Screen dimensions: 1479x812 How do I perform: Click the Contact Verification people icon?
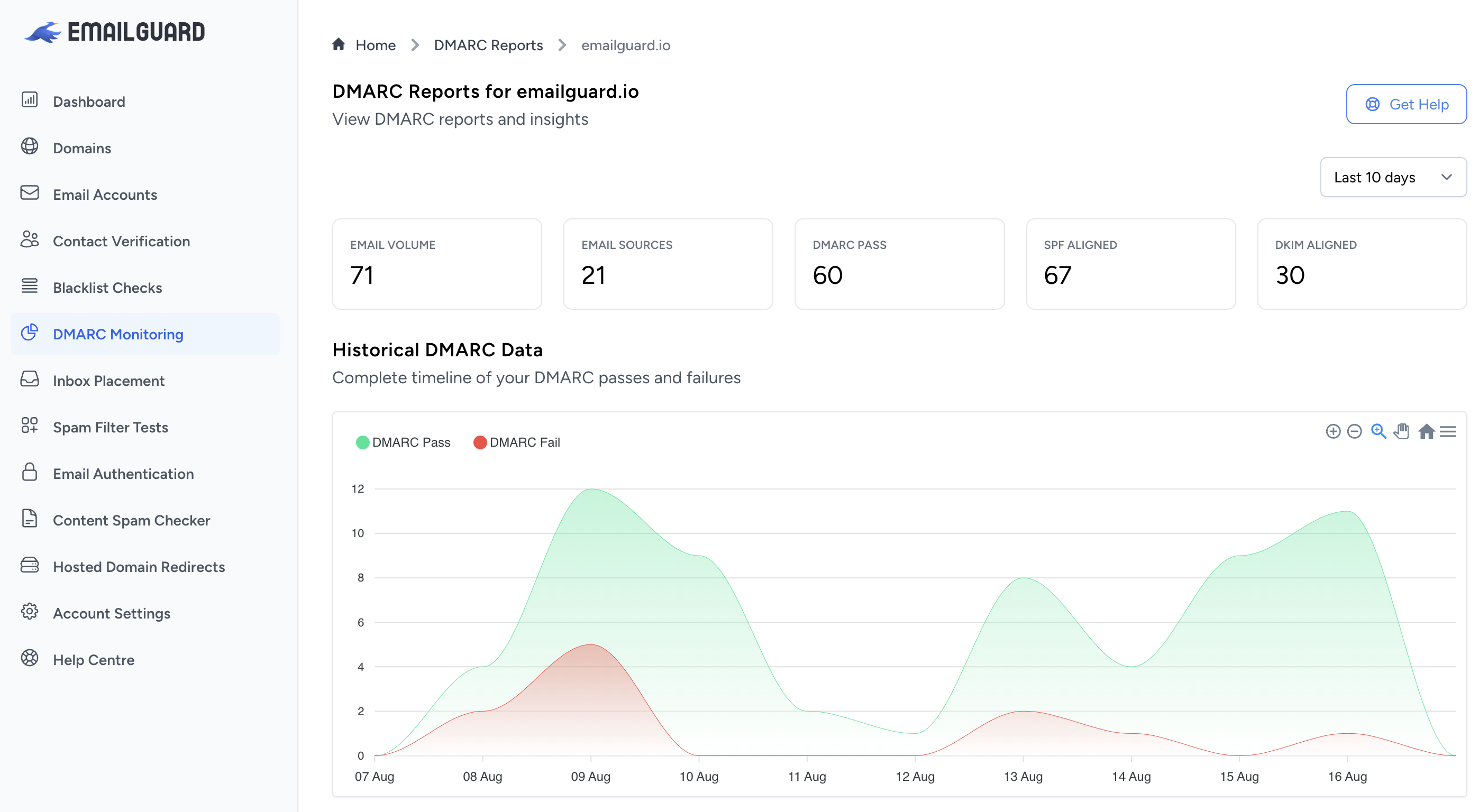30,239
